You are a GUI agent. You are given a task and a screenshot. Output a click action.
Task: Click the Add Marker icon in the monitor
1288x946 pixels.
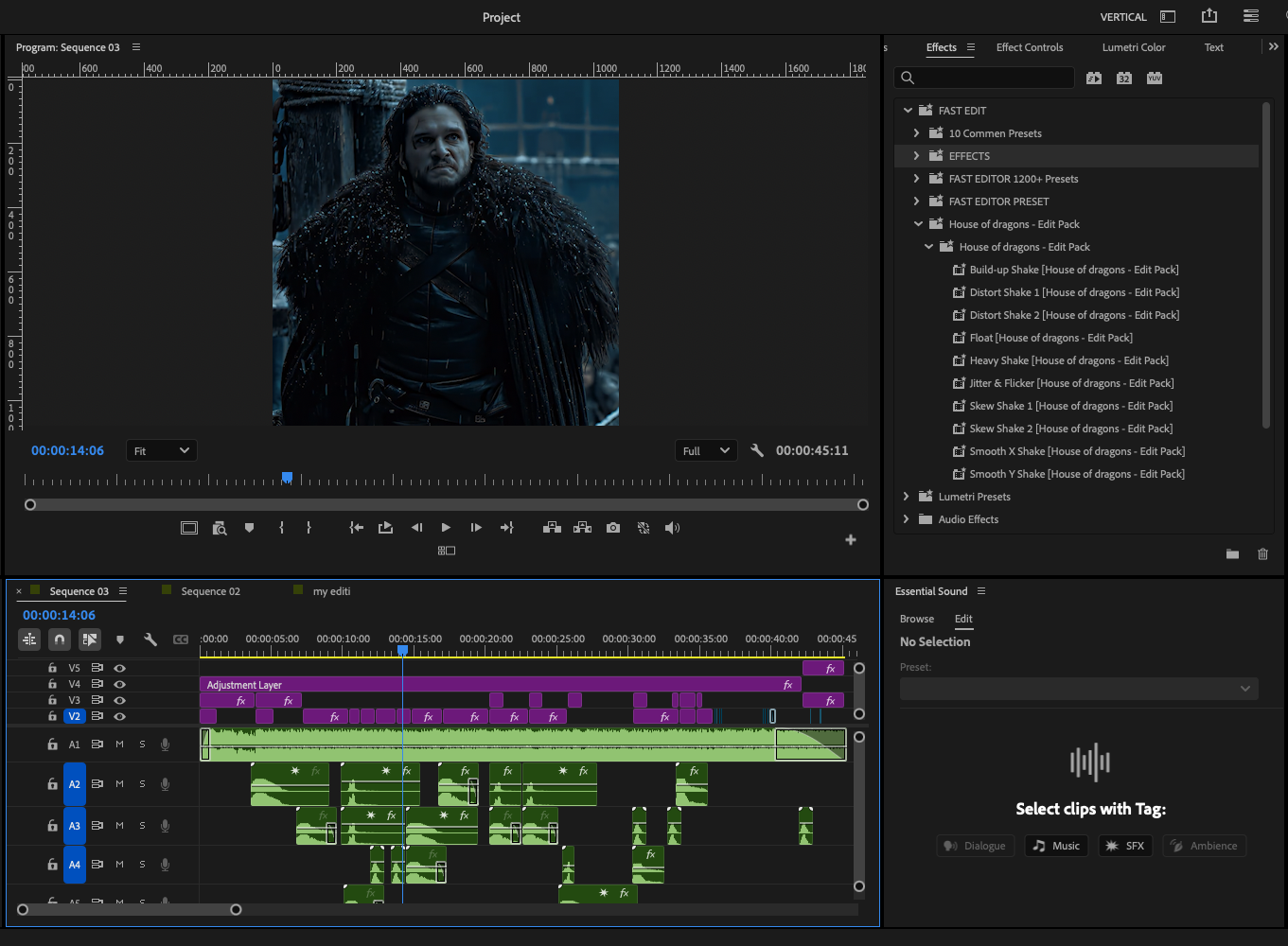[x=249, y=528]
